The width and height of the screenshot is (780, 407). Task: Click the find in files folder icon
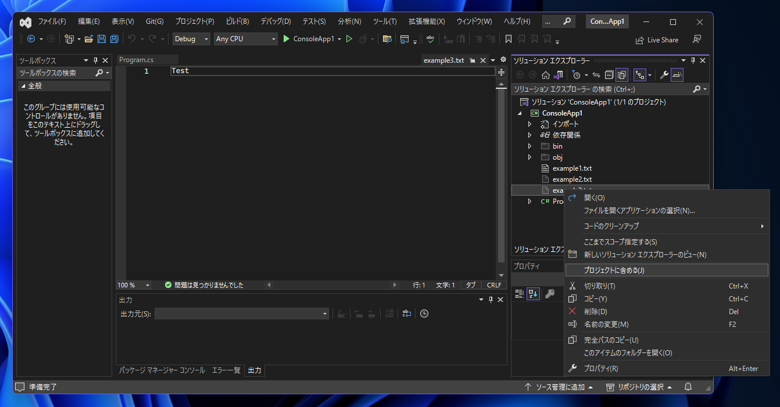(387, 39)
